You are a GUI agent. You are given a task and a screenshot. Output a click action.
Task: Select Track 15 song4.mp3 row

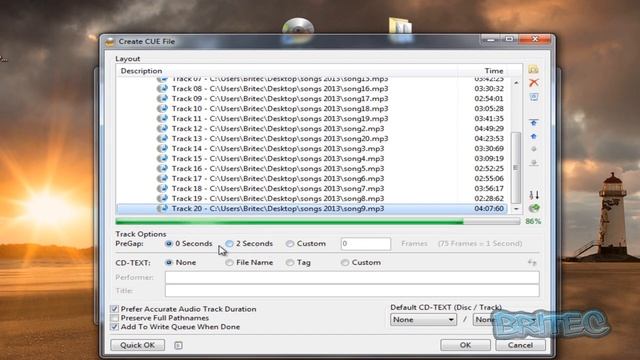tap(312, 159)
